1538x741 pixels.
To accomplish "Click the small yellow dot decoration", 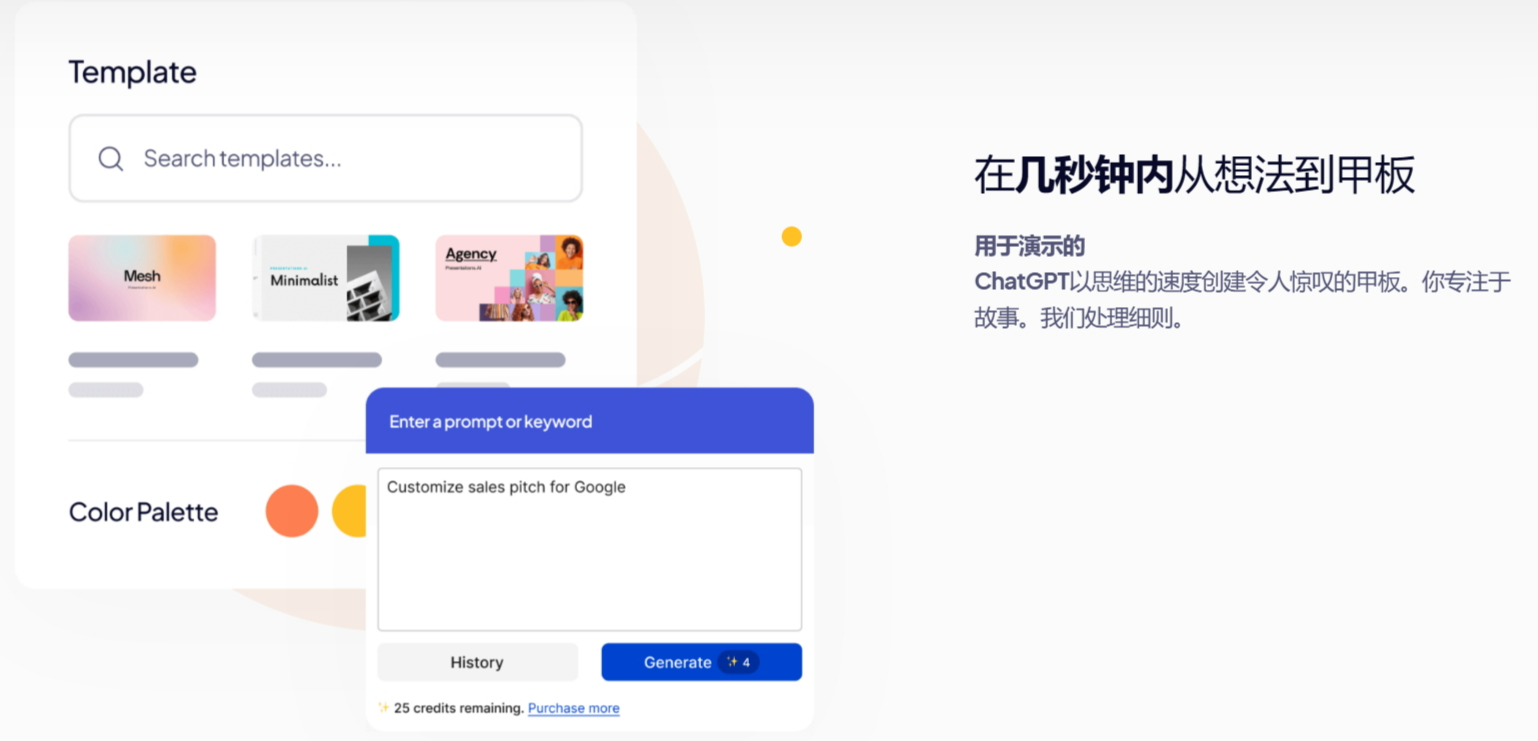I will coord(791,236).
